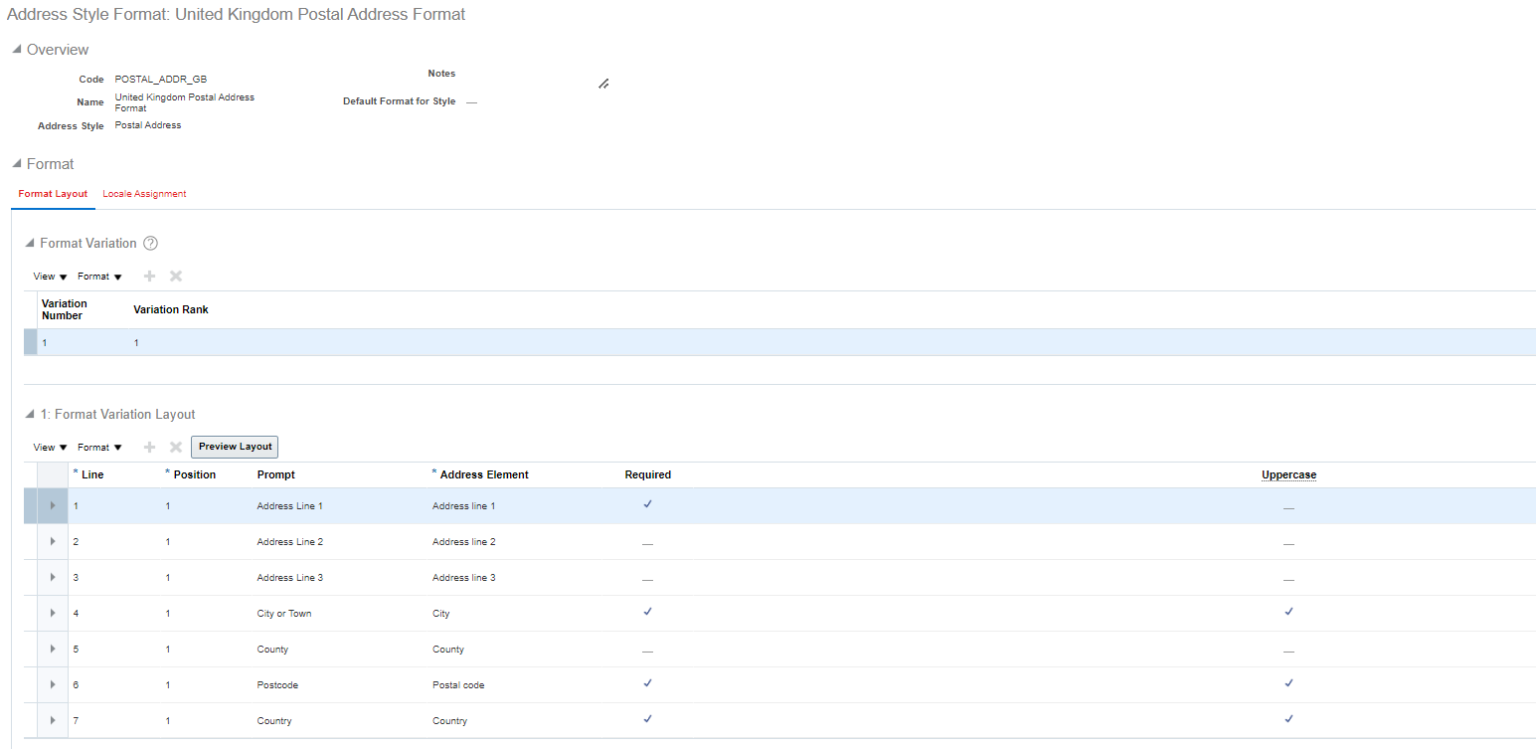Click the Address Element column header
Image resolution: width=1536 pixels, height=749 pixels.
[x=483, y=475]
